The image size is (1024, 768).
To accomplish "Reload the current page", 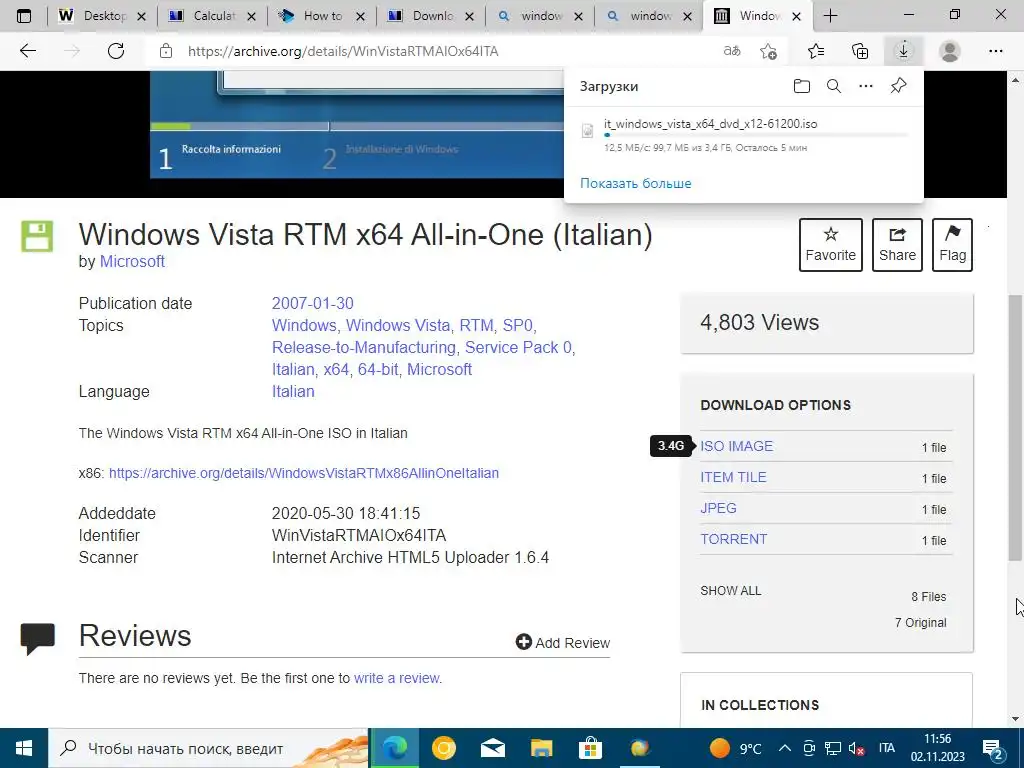I will (116, 51).
